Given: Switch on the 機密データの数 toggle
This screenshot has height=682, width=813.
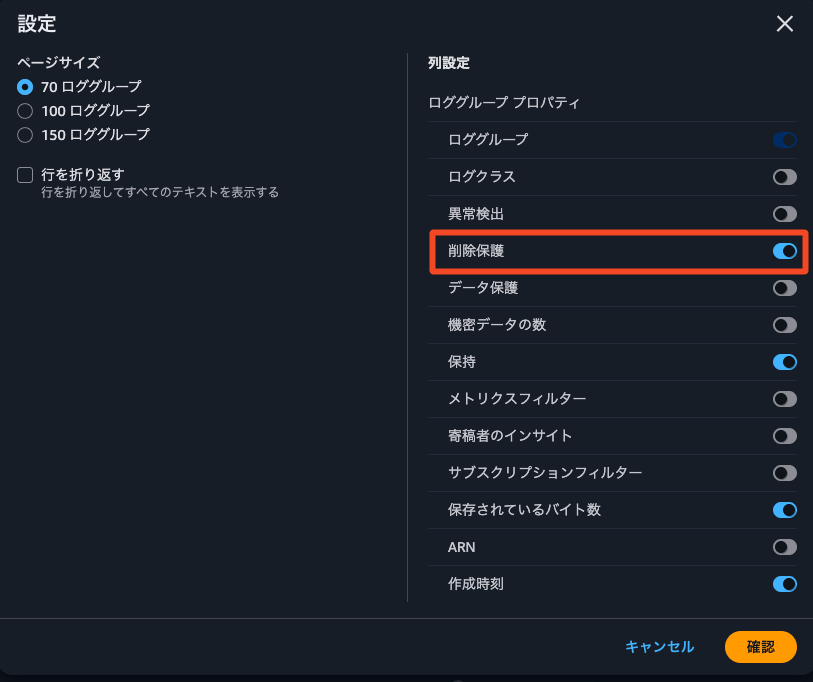Looking at the screenshot, I should (x=784, y=325).
